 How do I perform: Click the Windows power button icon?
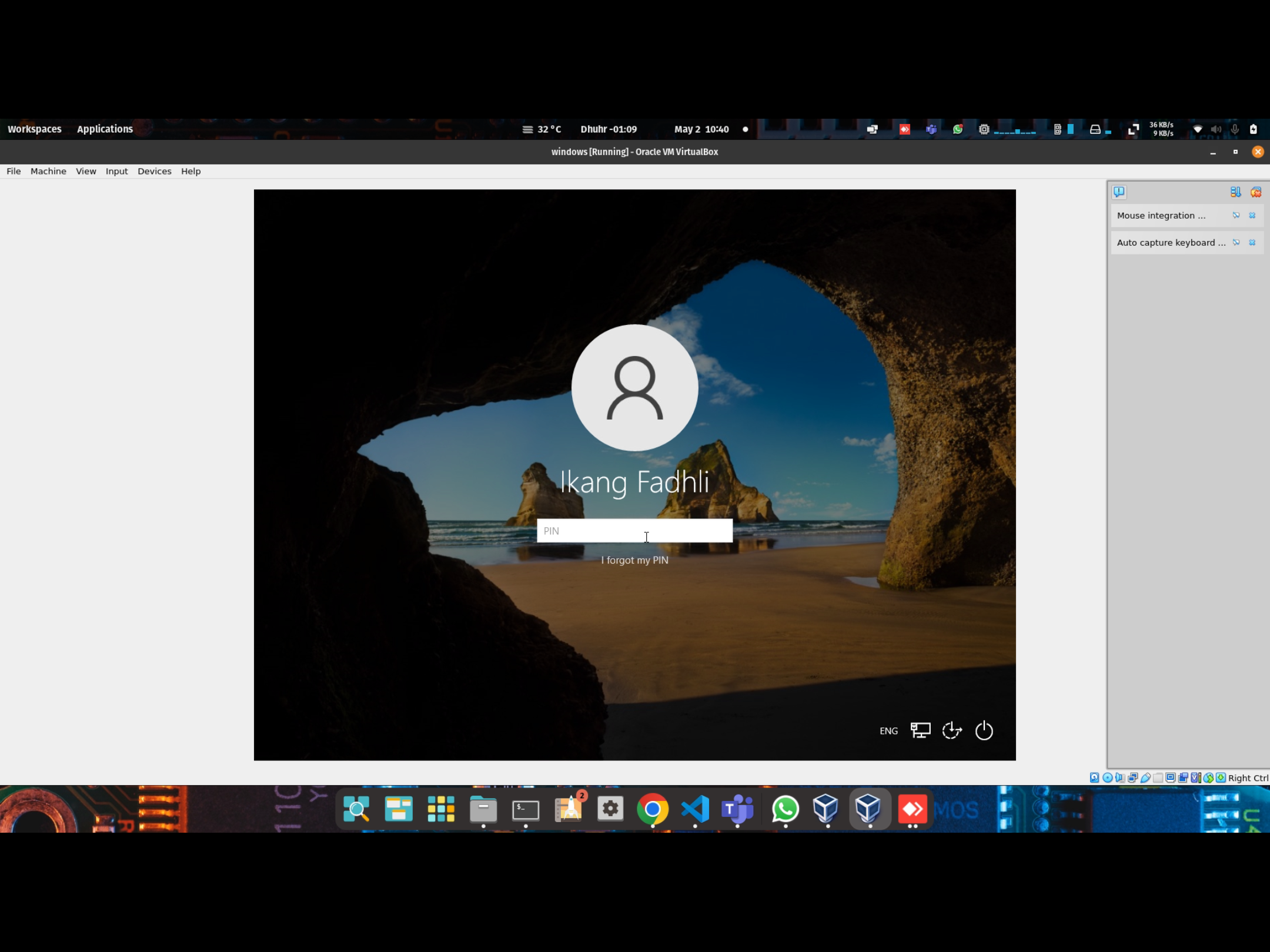[x=984, y=730]
